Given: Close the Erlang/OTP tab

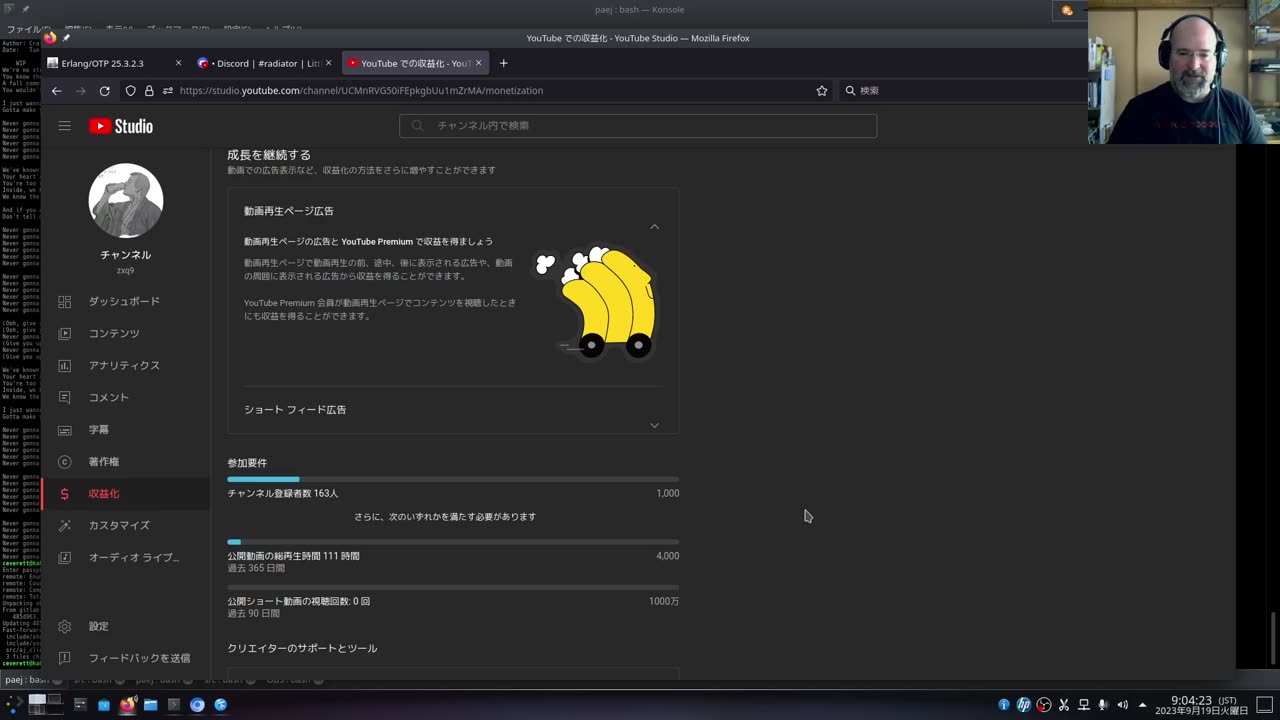Looking at the screenshot, I should click(178, 63).
